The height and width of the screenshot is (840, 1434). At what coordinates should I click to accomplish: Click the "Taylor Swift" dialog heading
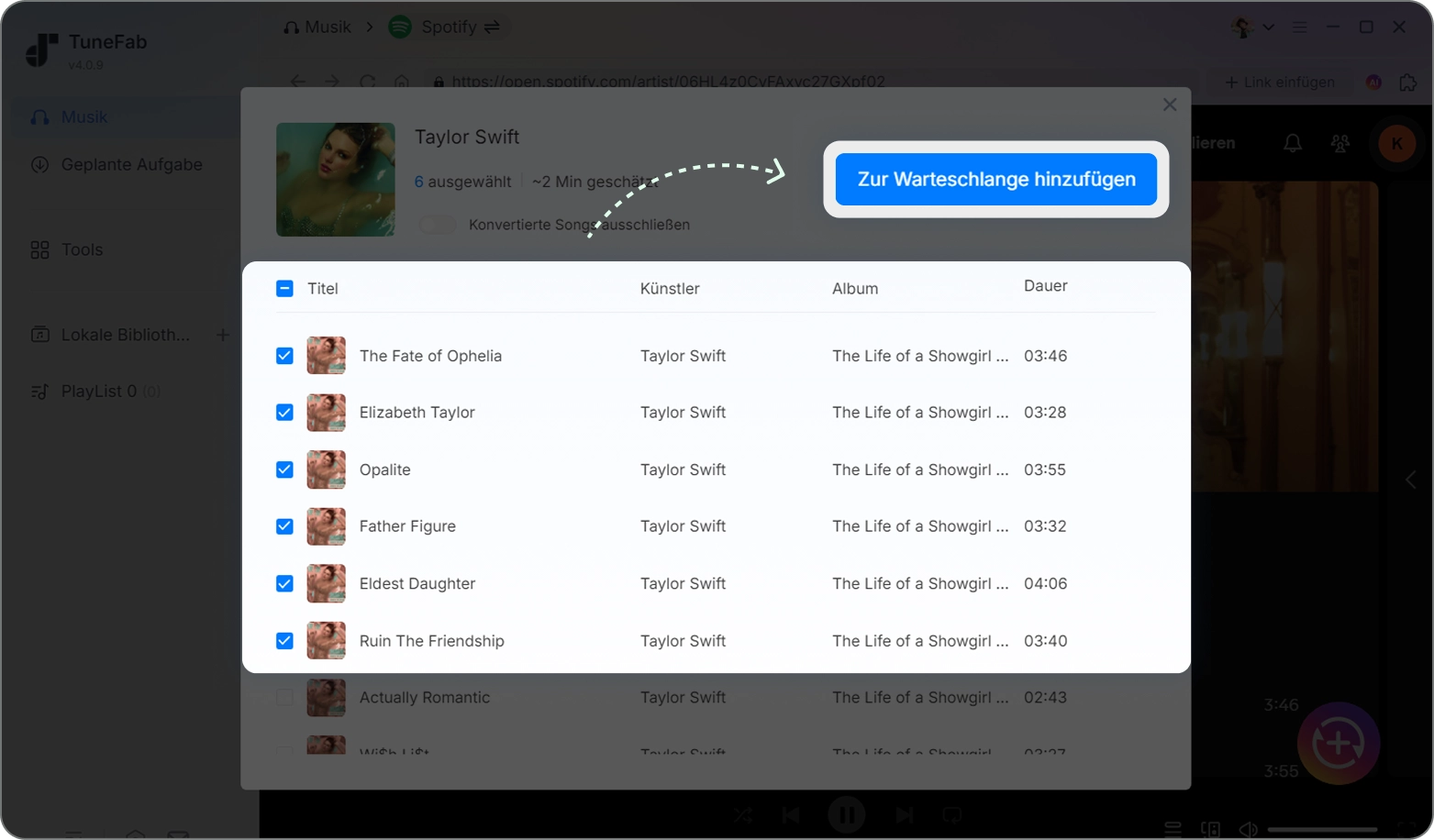point(467,137)
